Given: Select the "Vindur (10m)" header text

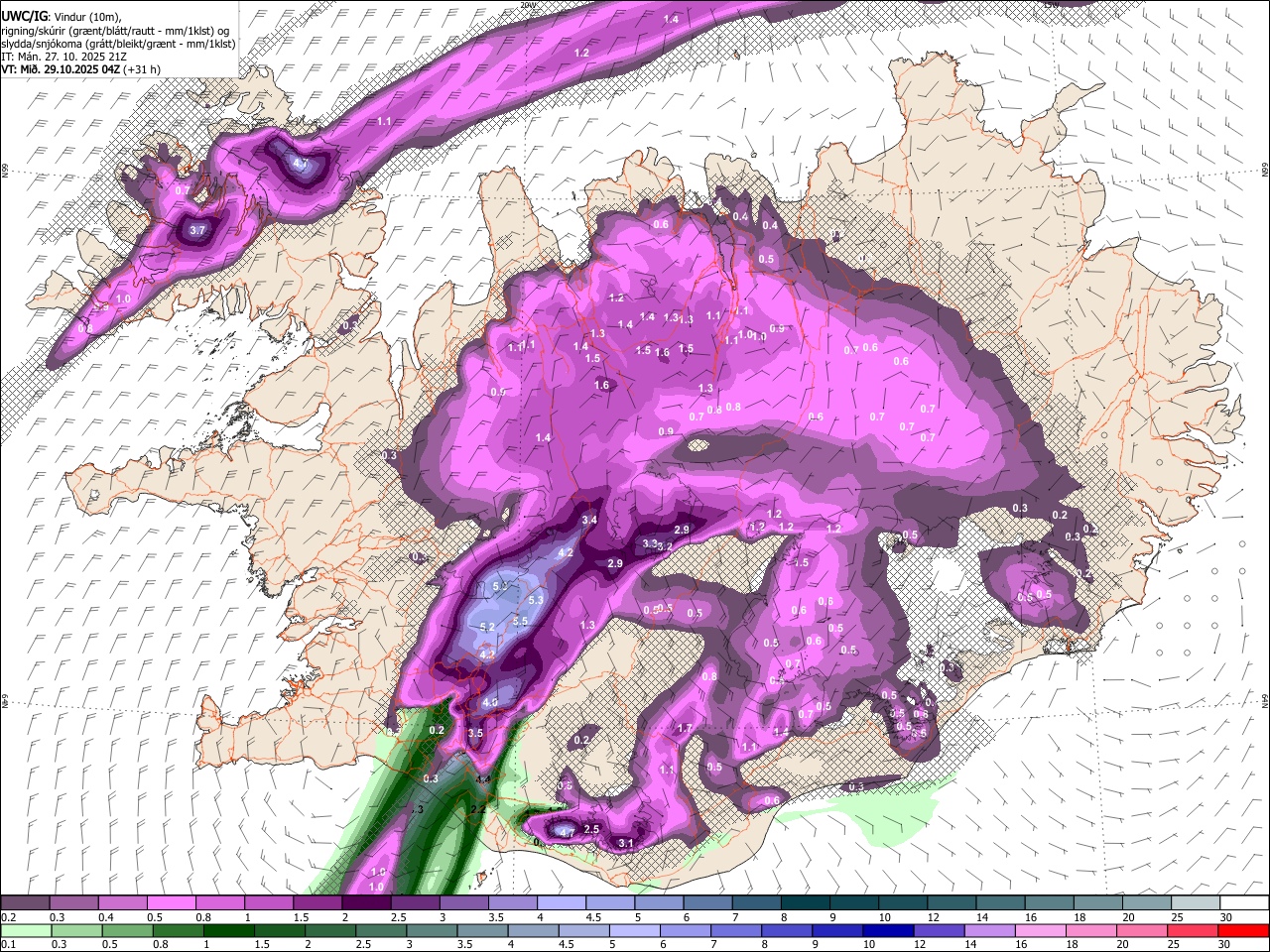Looking at the screenshot, I should 86,17.
